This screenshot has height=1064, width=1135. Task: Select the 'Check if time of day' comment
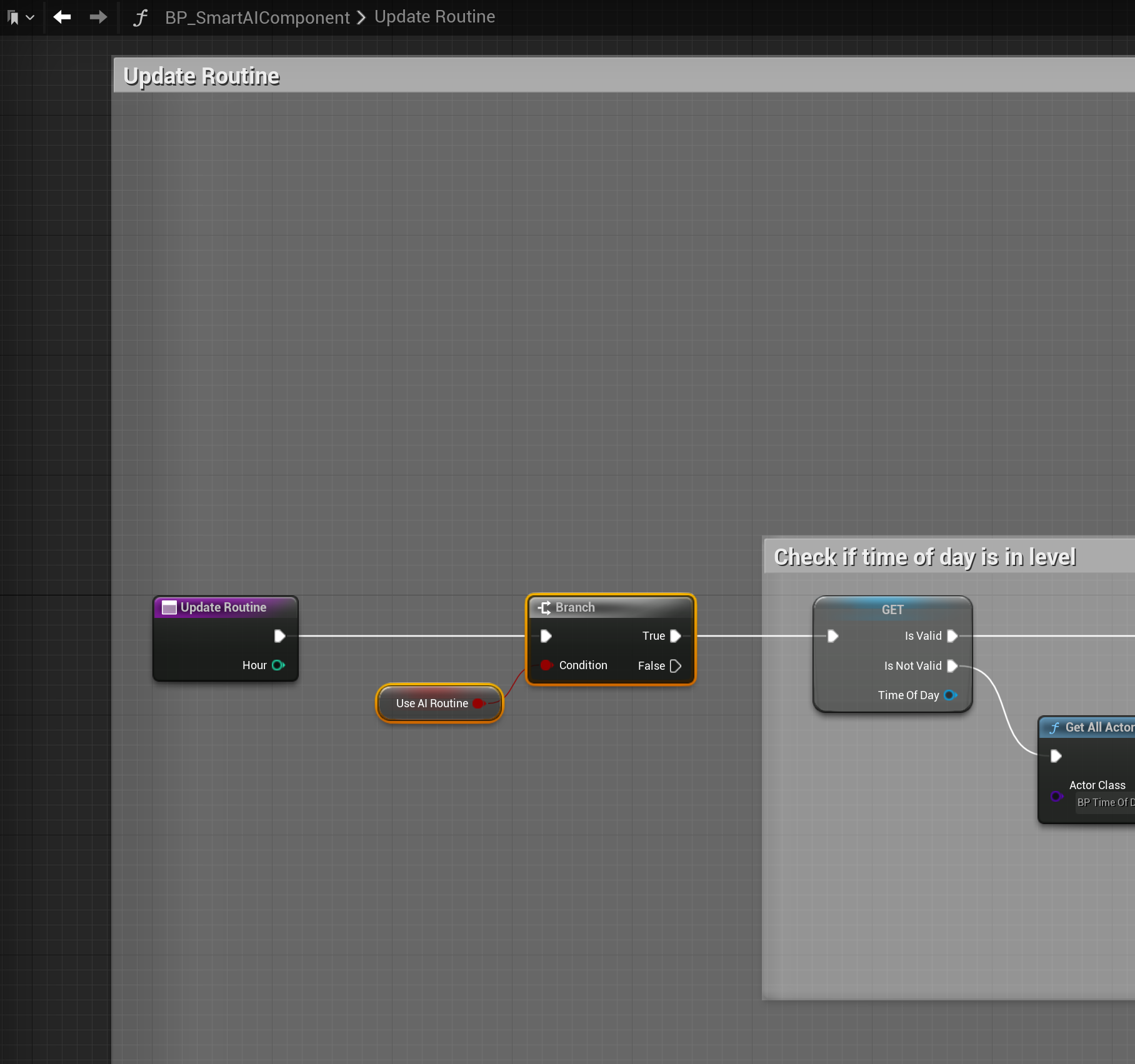[x=924, y=557]
